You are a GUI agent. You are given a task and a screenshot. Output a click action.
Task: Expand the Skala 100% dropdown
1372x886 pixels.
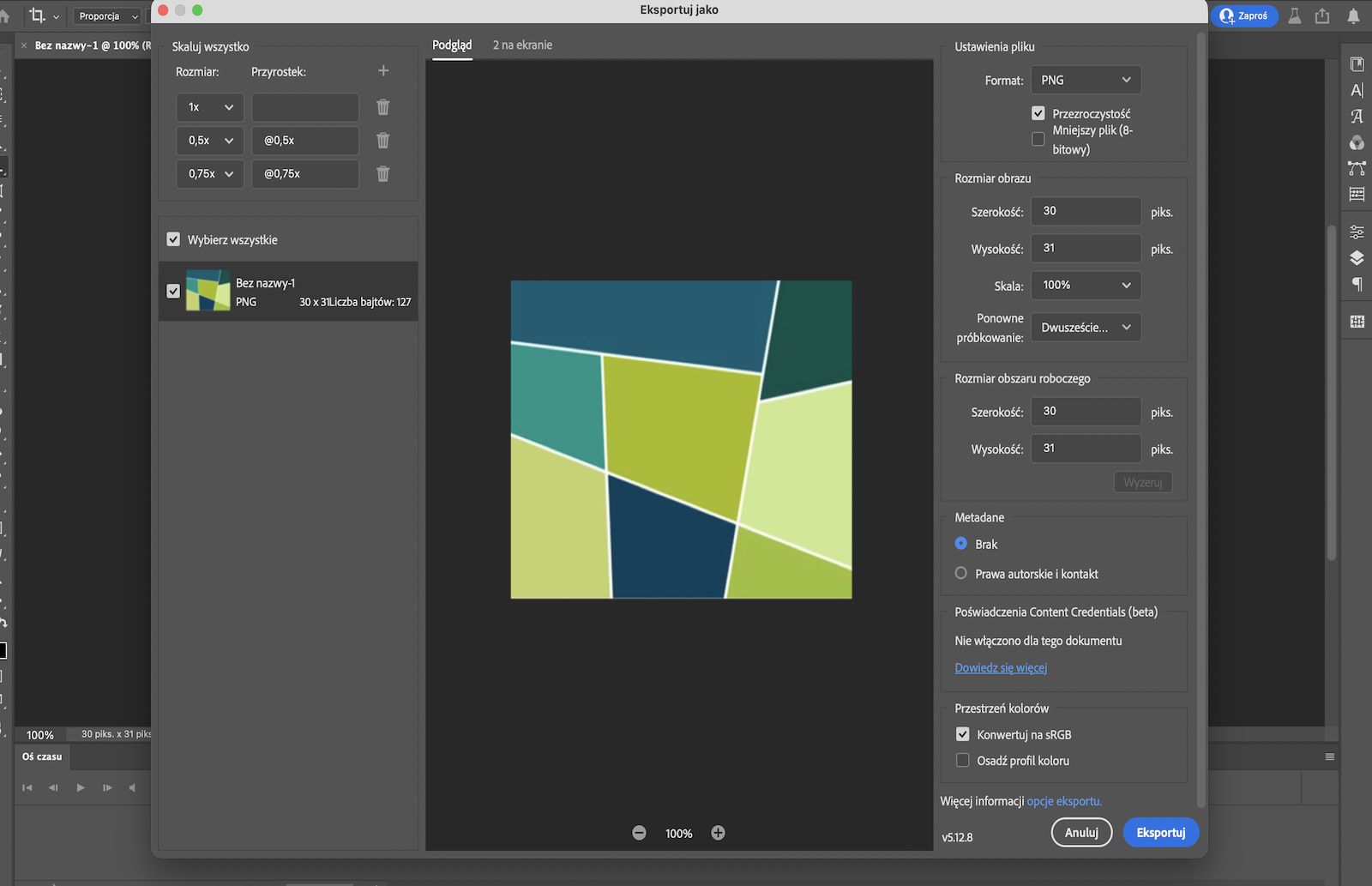click(1086, 286)
